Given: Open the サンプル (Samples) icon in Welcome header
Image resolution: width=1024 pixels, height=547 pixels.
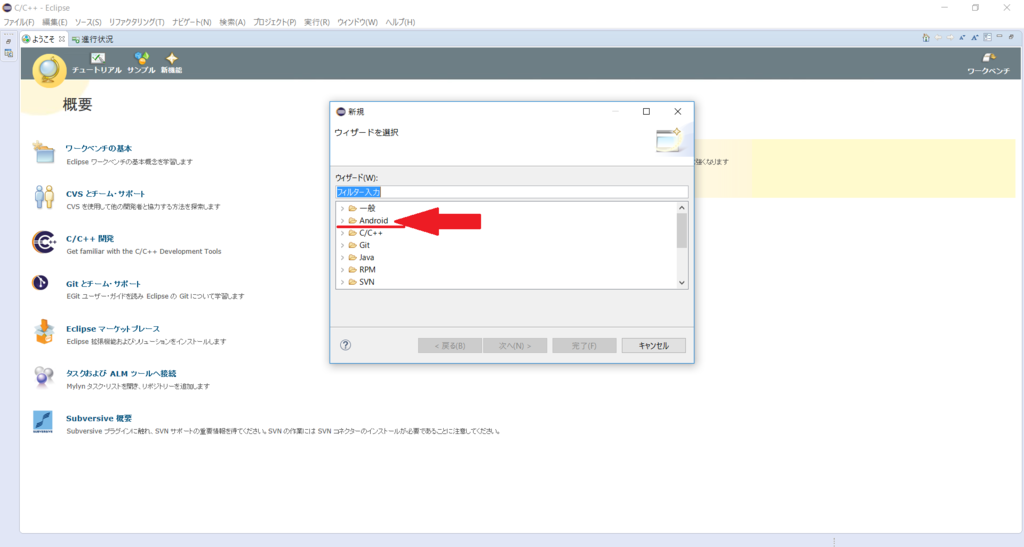Looking at the screenshot, I should pyautogui.click(x=141, y=58).
